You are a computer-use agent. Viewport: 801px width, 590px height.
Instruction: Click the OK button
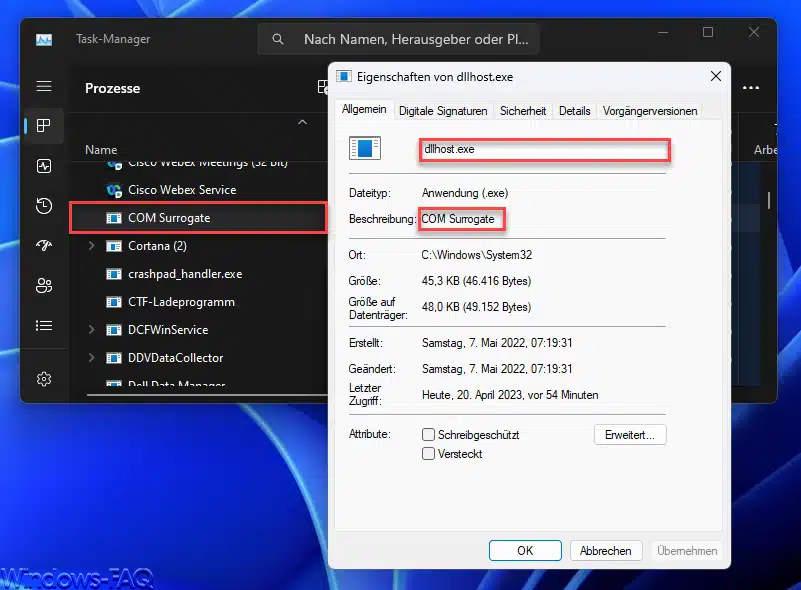tap(525, 551)
